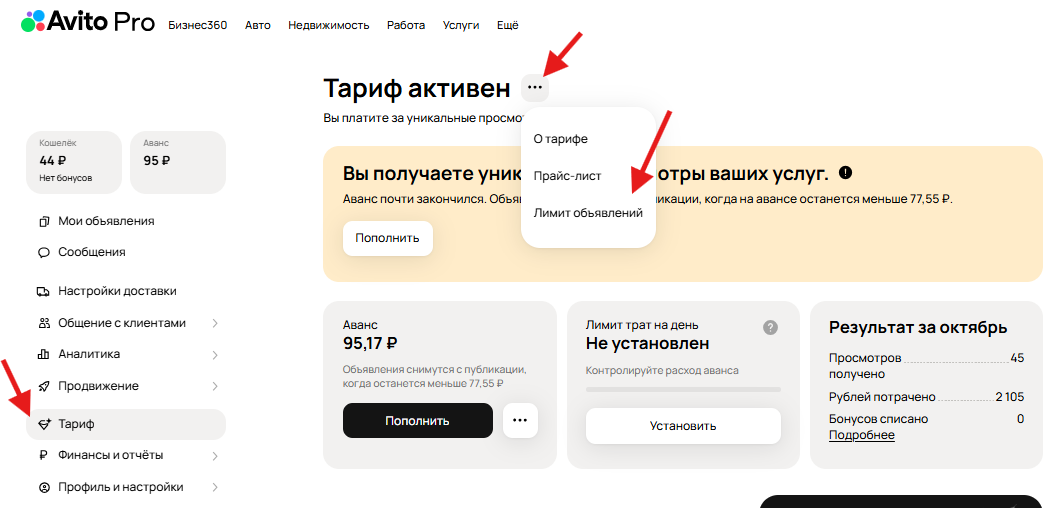Open three-dots menu in Аванс card
Image resolution: width=1064 pixels, height=508 pixels.
pyautogui.click(x=520, y=421)
